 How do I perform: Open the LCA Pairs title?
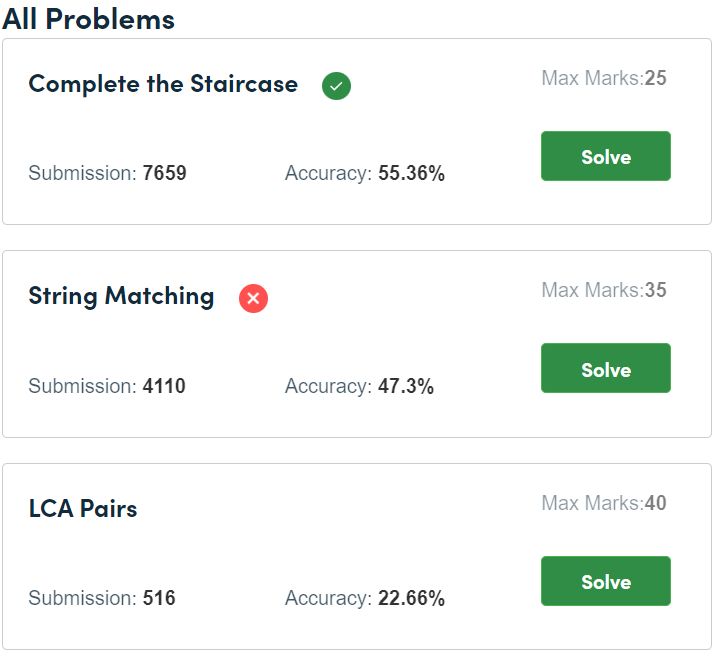(x=83, y=509)
